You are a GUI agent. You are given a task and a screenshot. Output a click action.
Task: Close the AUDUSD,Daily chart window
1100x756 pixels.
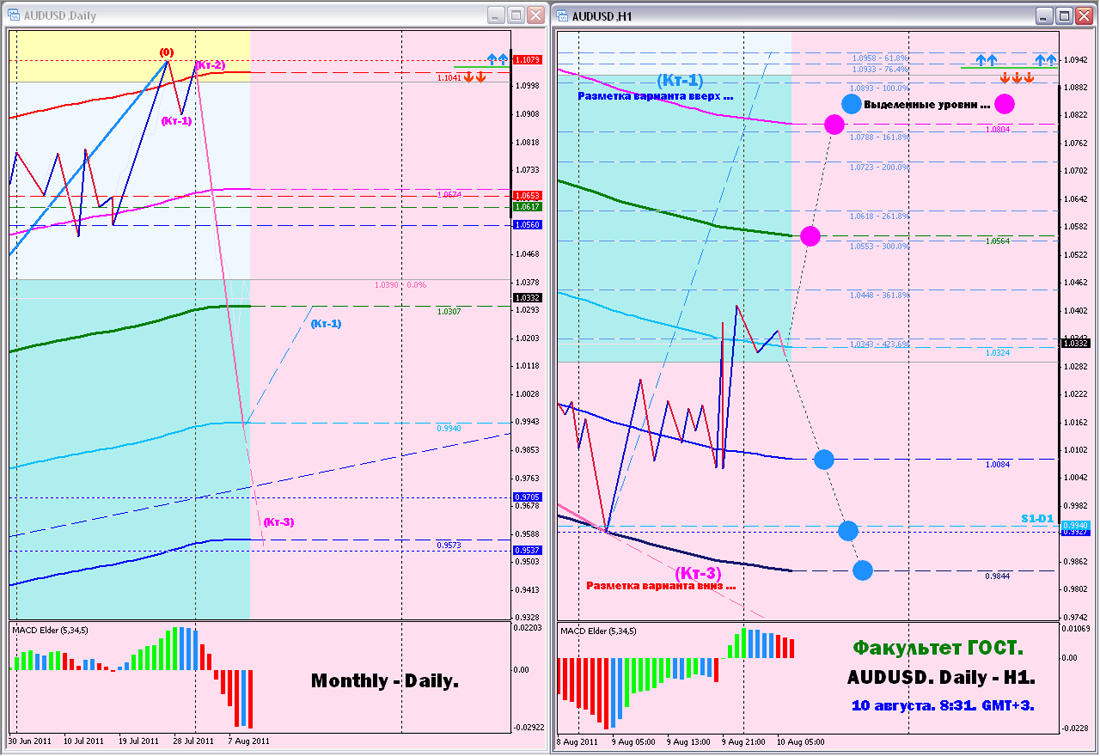(x=535, y=15)
